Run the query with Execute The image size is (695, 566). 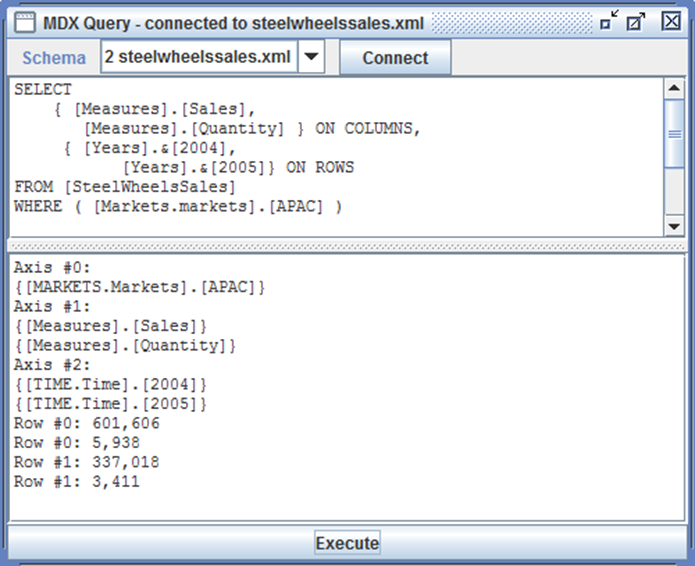tap(347, 543)
